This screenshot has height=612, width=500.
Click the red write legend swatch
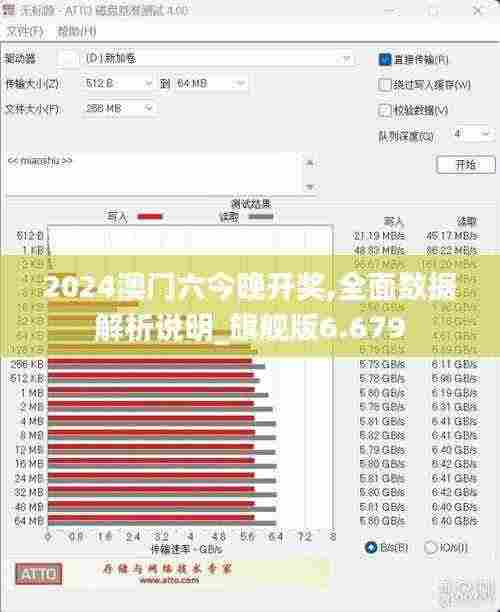(x=149, y=216)
